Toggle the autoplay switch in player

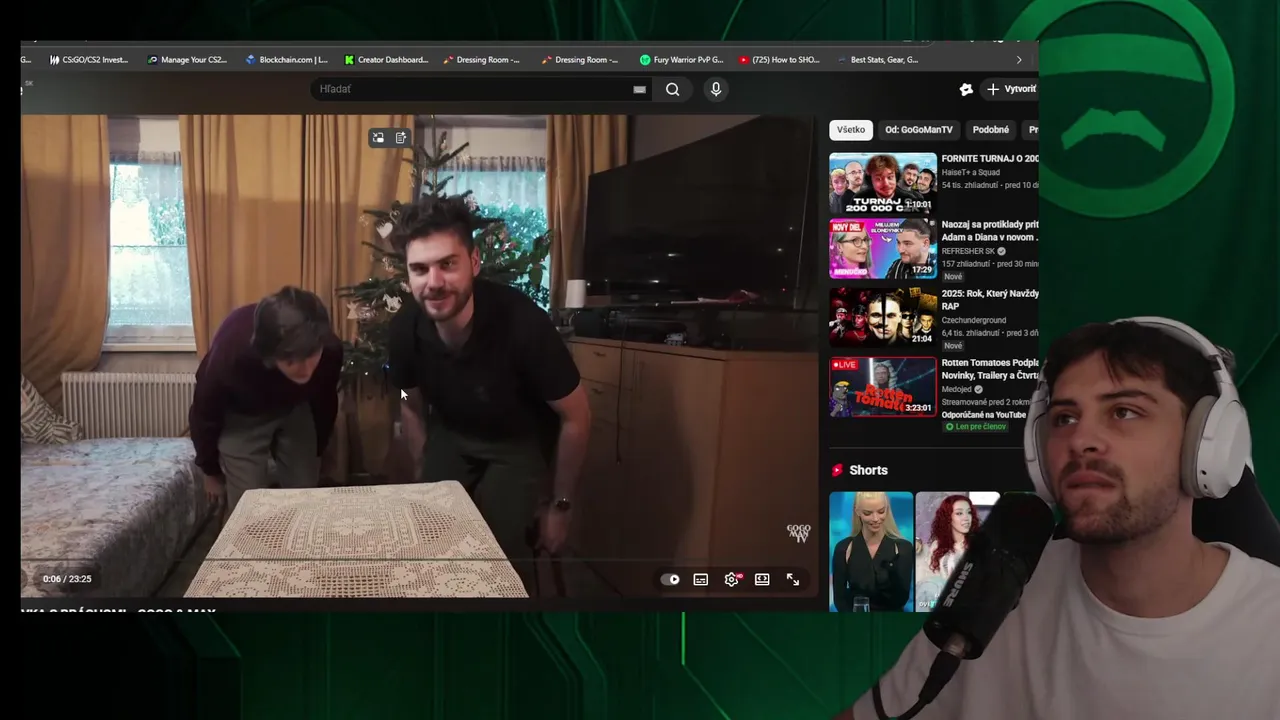(670, 579)
